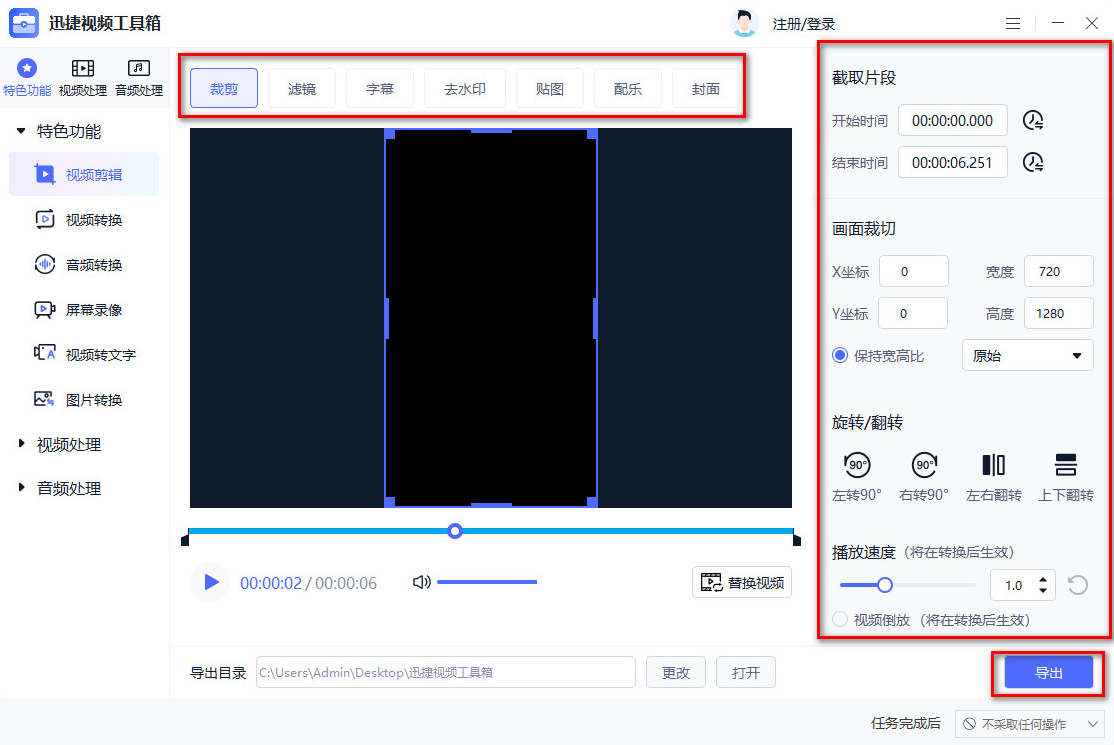This screenshot has height=745, width=1114.
Task: Open 视频转换 in the sidebar
Action: pos(84,219)
